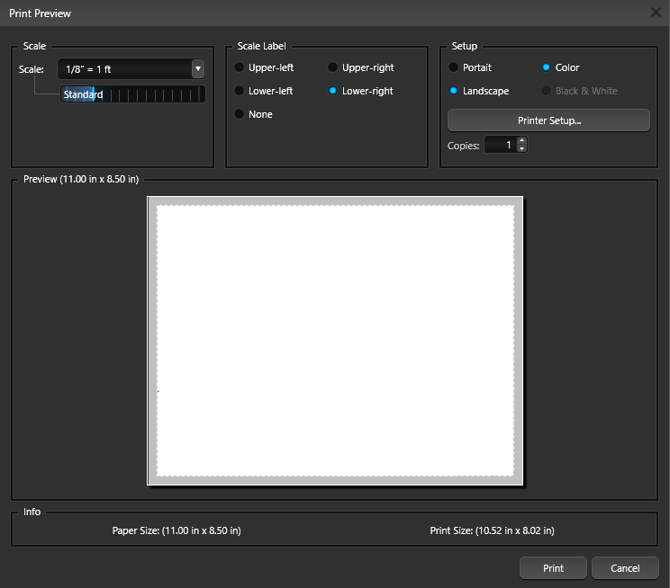Open the Scale dropdown arrow
670x588 pixels.
click(x=198, y=69)
